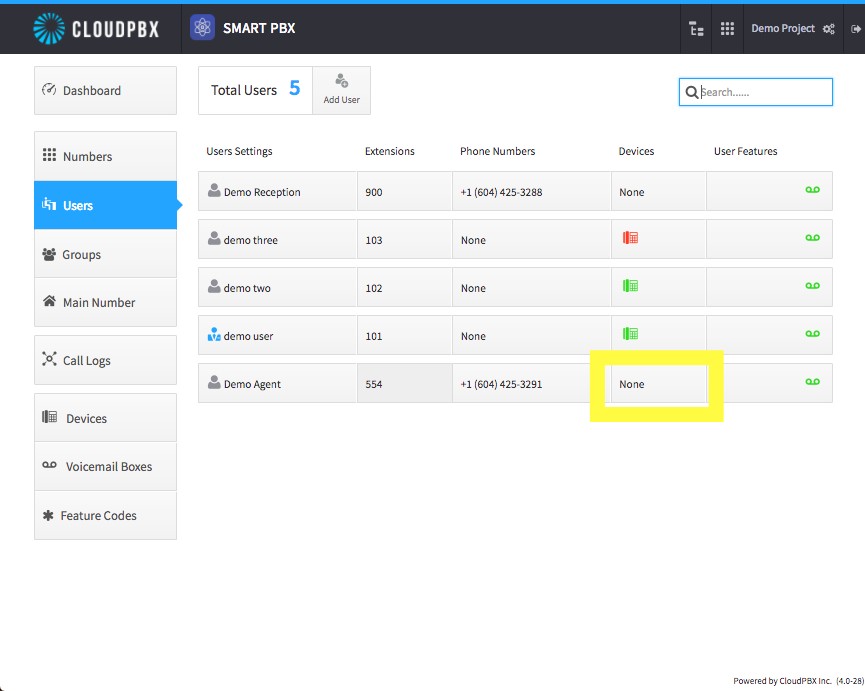Open the apps grid icon in header
Viewport: 865px width, 691px height.
[727, 29]
